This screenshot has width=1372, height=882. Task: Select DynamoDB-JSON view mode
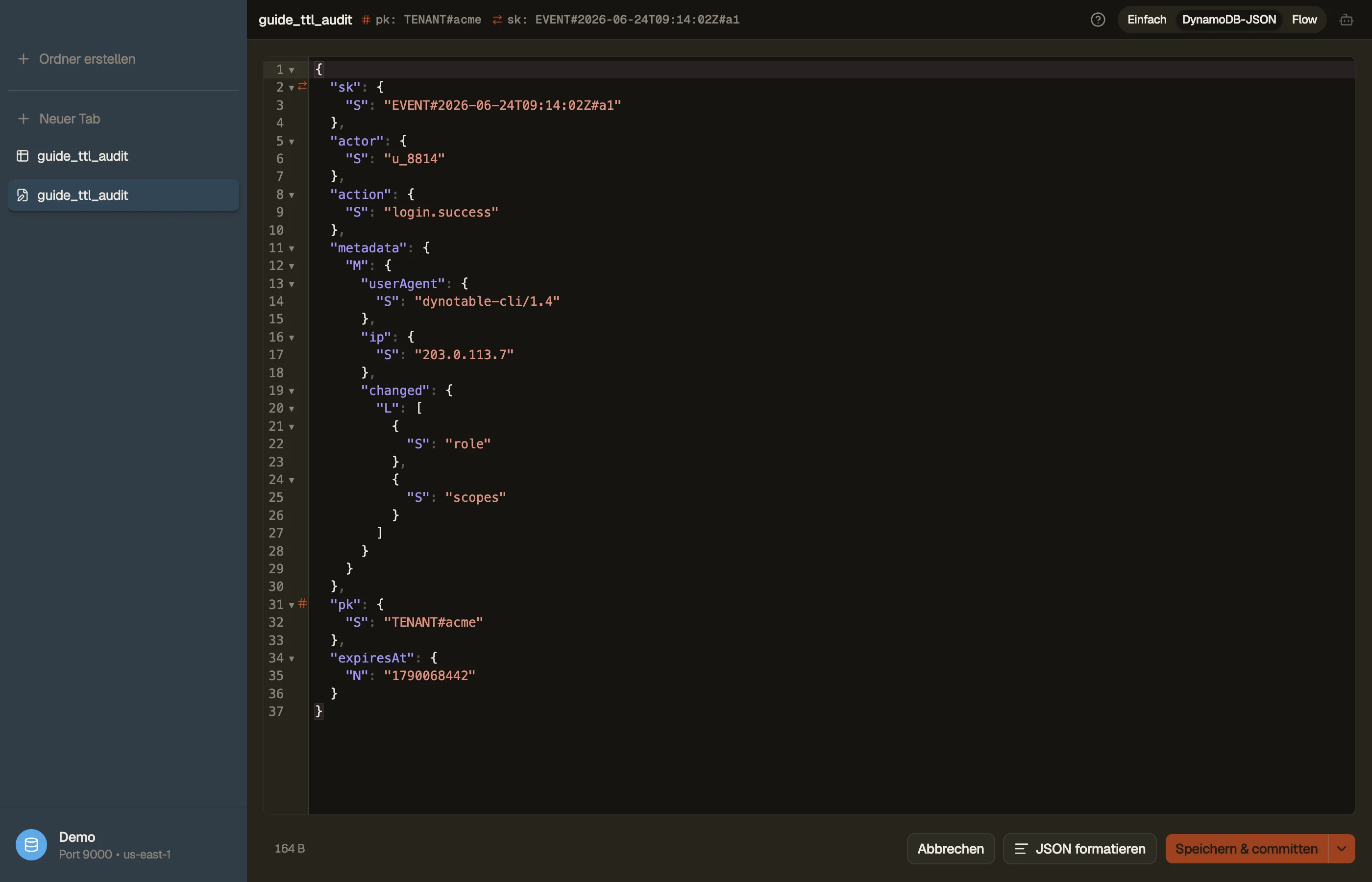click(x=1229, y=20)
